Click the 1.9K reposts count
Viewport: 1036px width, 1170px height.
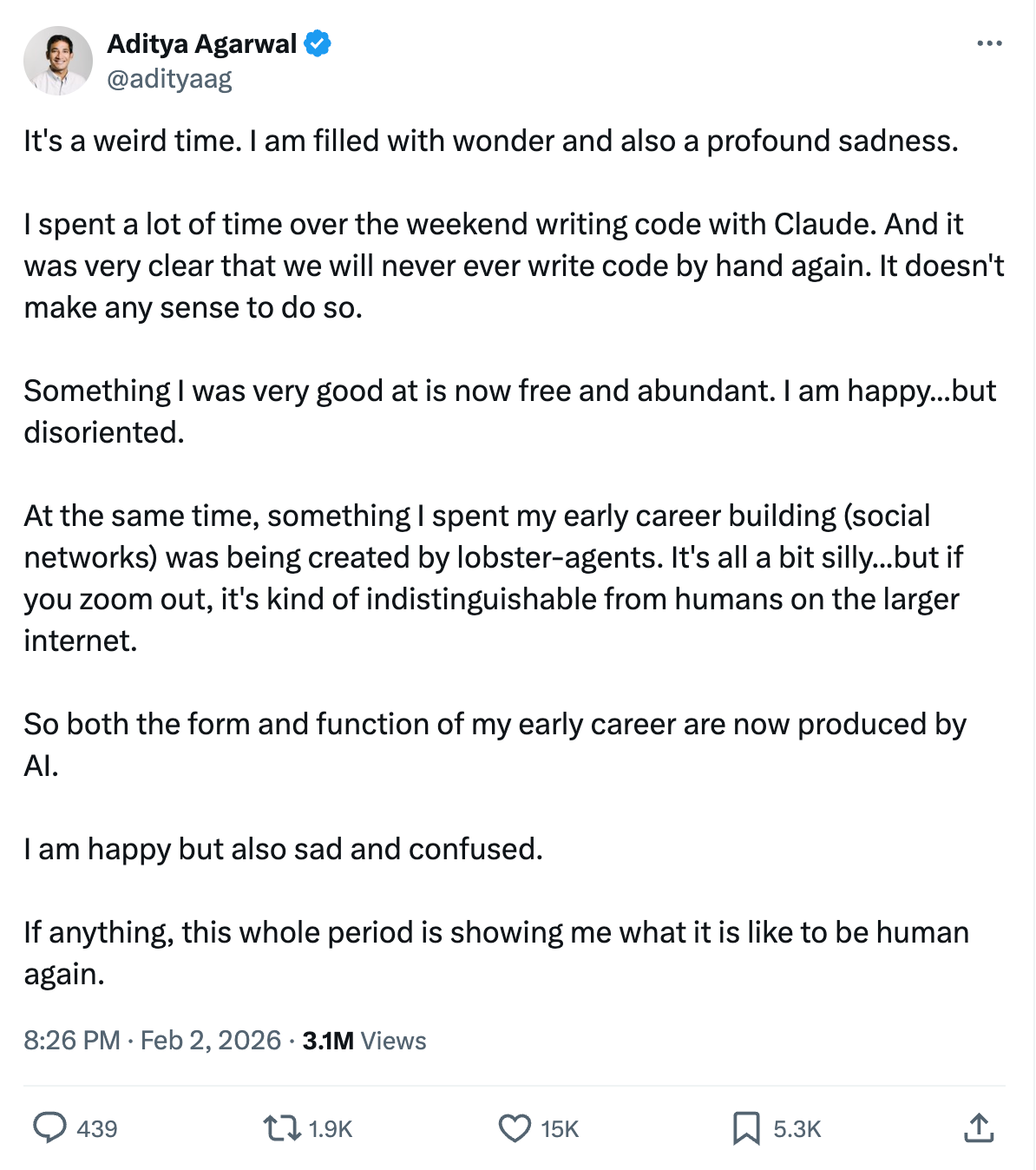coord(331,1129)
